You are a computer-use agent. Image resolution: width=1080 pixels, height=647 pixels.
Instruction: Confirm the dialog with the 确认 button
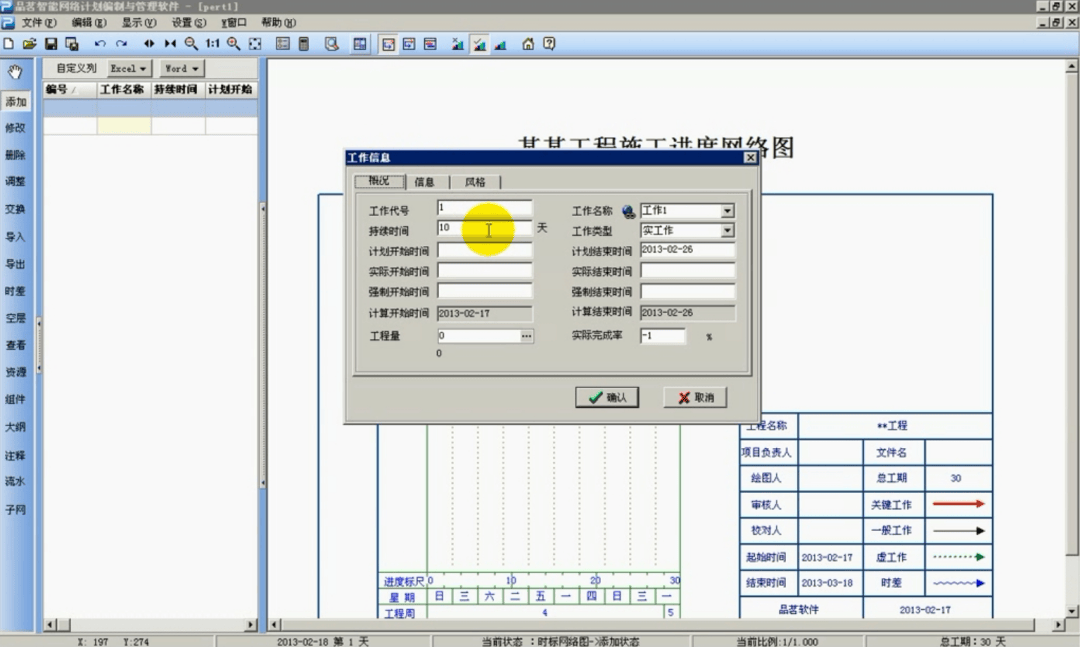pyautogui.click(x=607, y=398)
